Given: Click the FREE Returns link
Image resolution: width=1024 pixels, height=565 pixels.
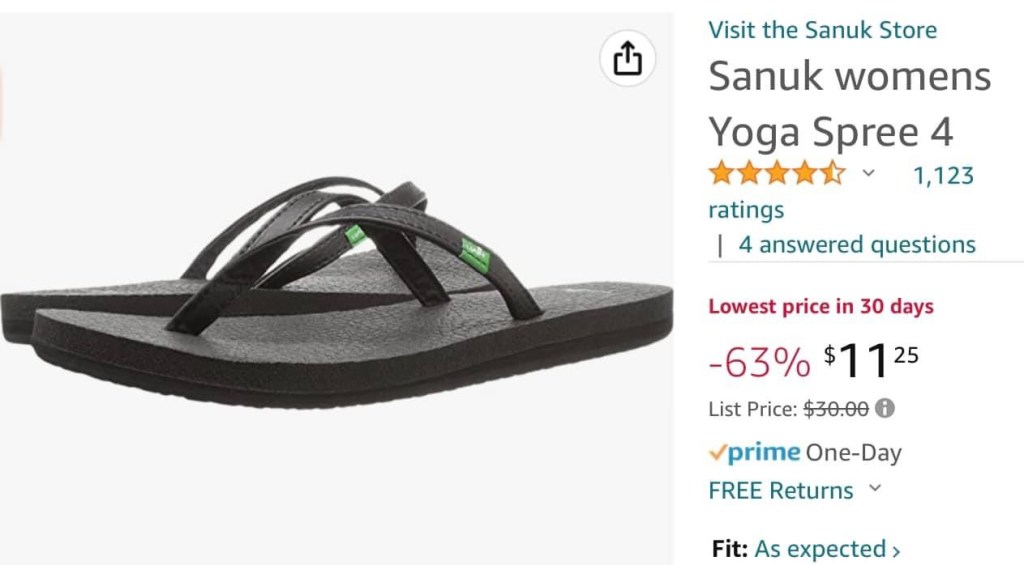Looking at the screenshot, I should [781, 491].
